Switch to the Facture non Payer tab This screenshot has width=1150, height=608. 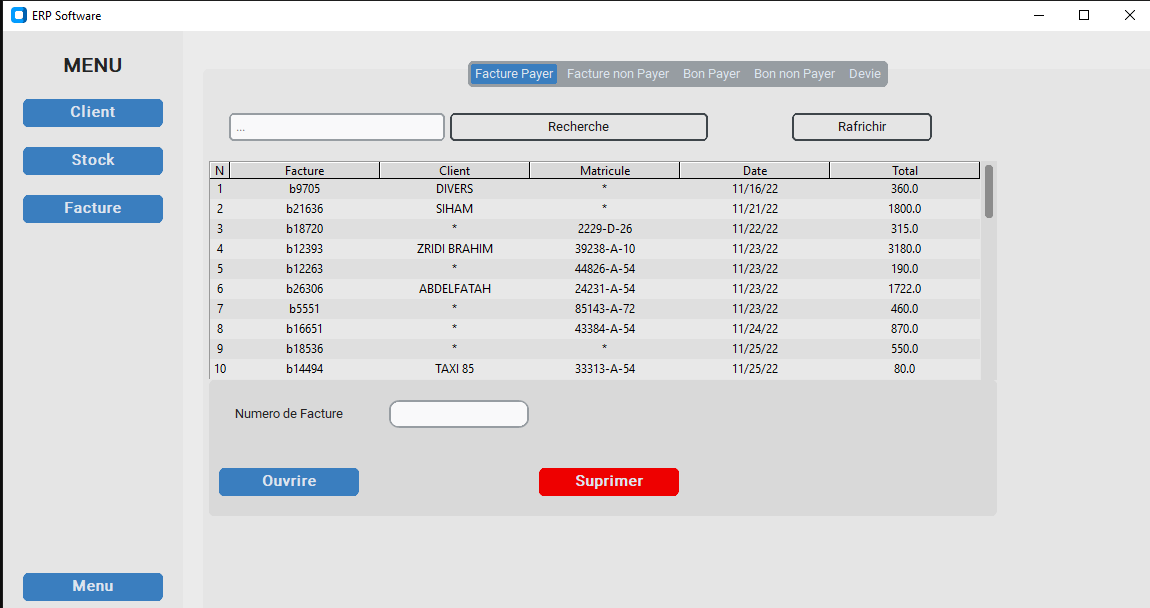click(617, 73)
